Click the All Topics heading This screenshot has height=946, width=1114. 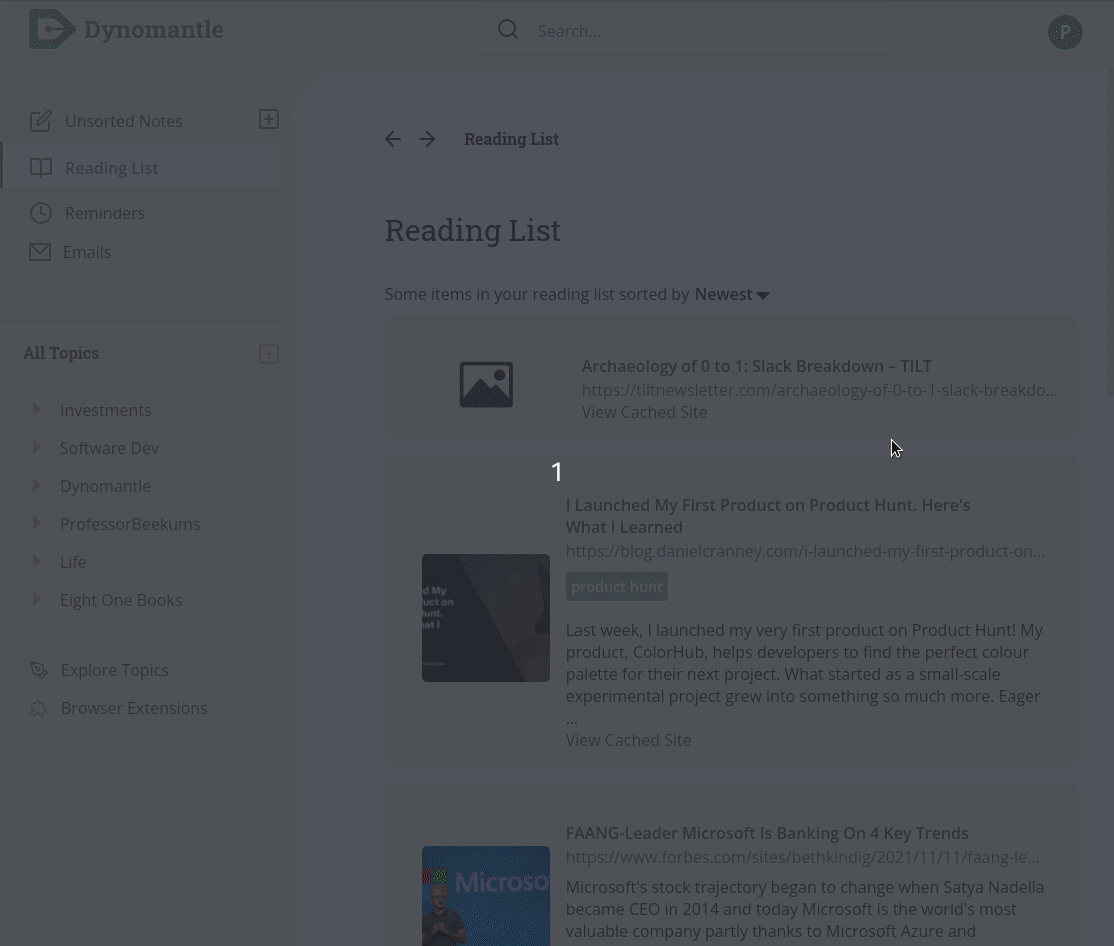click(x=61, y=353)
